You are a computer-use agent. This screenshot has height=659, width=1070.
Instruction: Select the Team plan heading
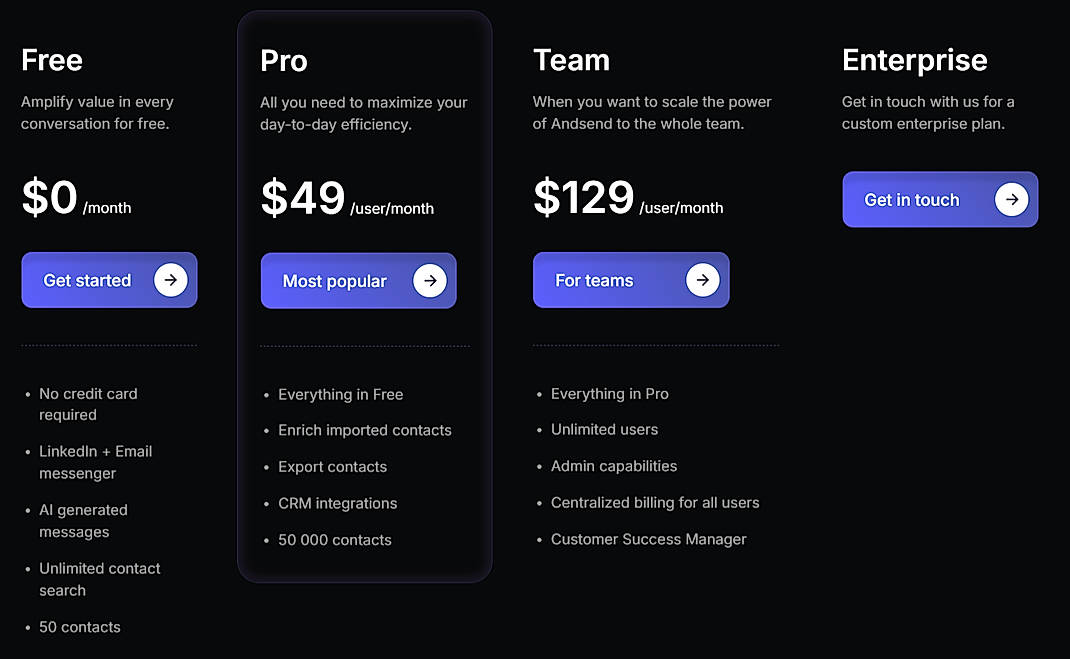571,60
